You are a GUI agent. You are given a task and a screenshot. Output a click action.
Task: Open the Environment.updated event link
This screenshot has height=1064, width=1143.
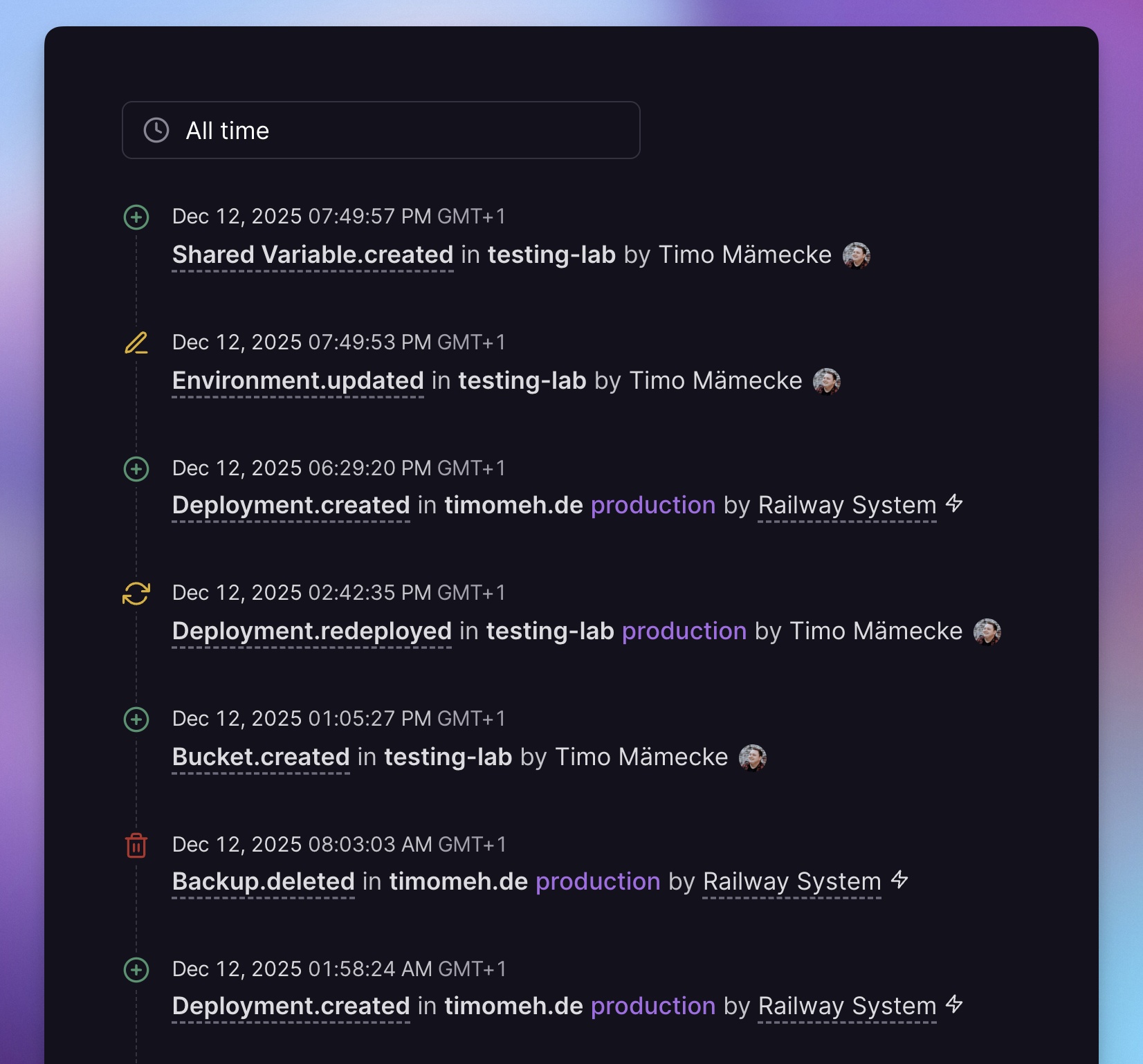click(298, 381)
